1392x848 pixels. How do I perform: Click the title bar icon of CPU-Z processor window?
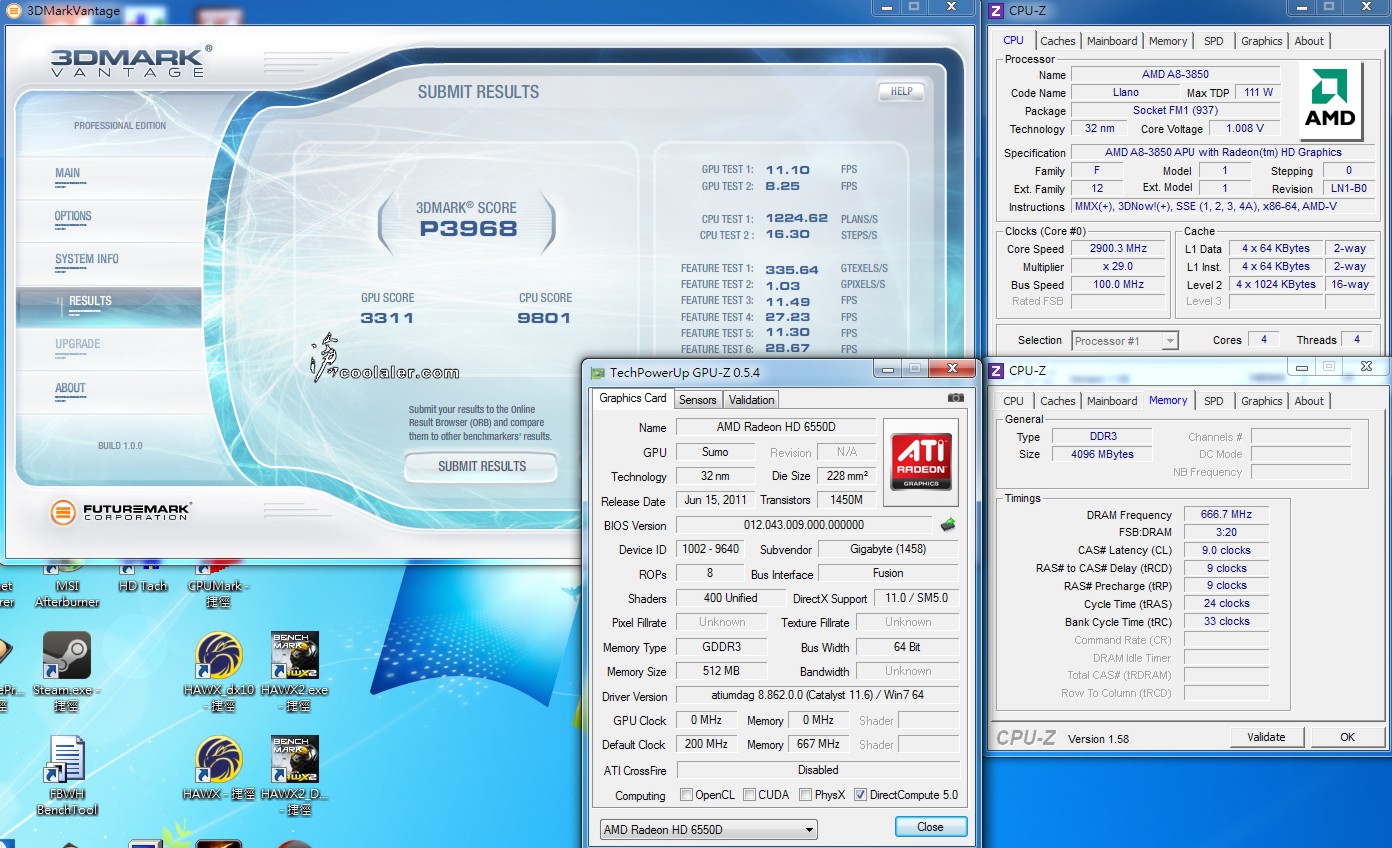tap(996, 11)
